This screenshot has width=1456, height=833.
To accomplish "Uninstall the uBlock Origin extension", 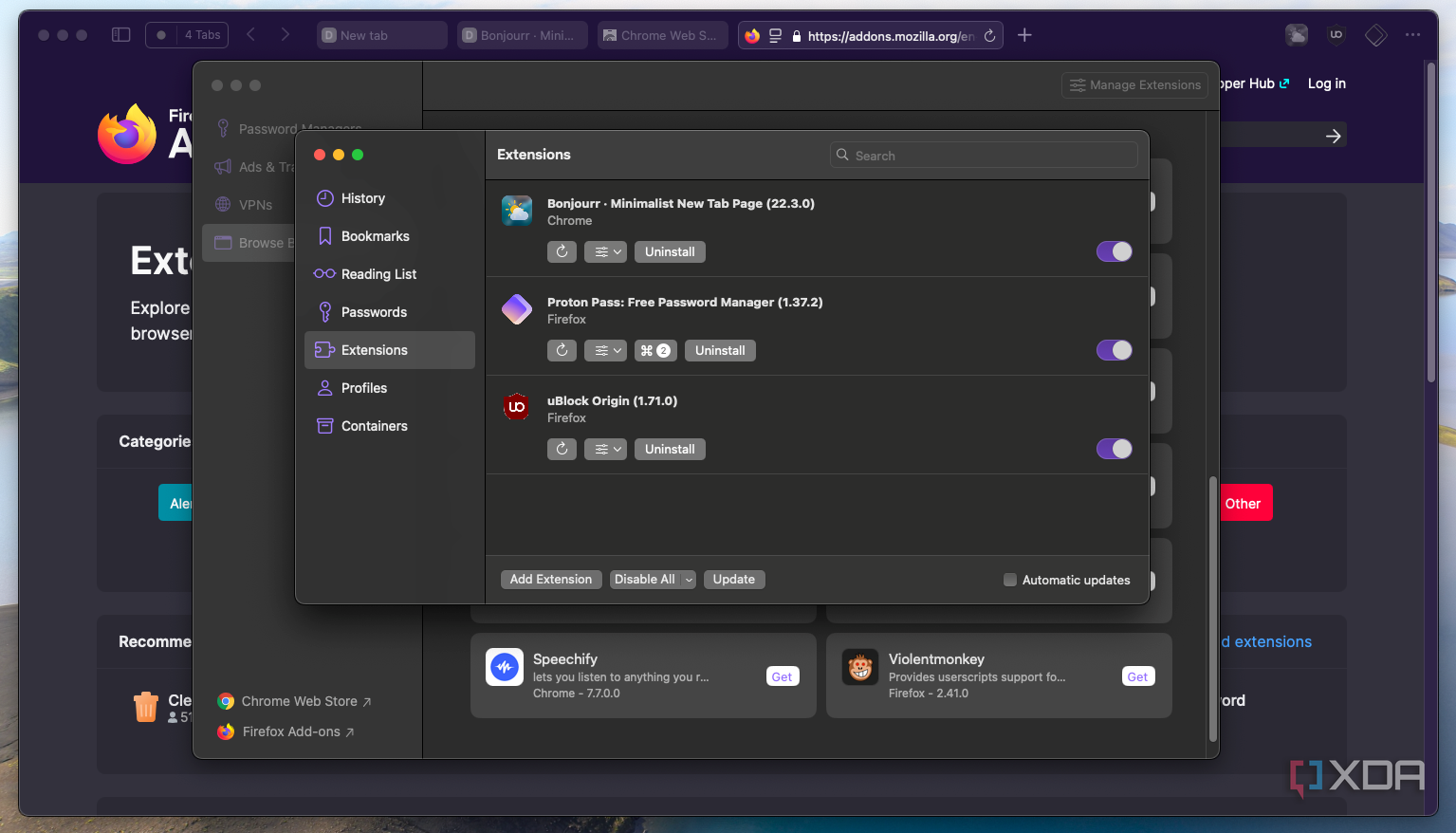I will [x=670, y=449].
